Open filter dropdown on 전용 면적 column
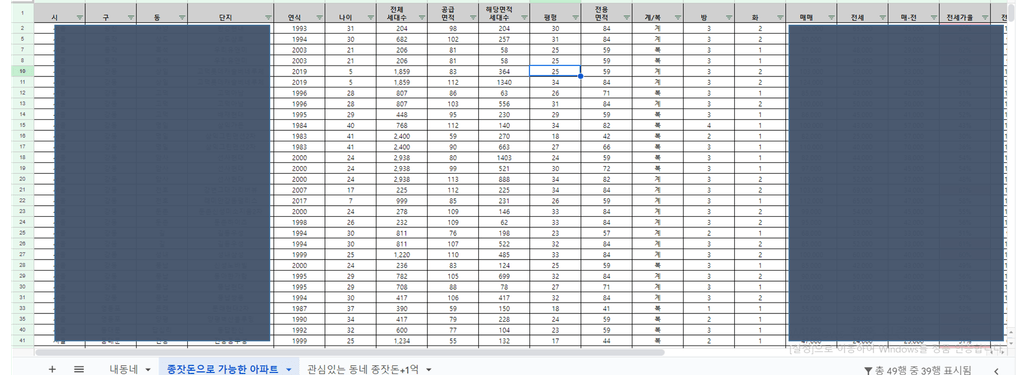The height and width of the screenshot is (375, 1016). 626,17
